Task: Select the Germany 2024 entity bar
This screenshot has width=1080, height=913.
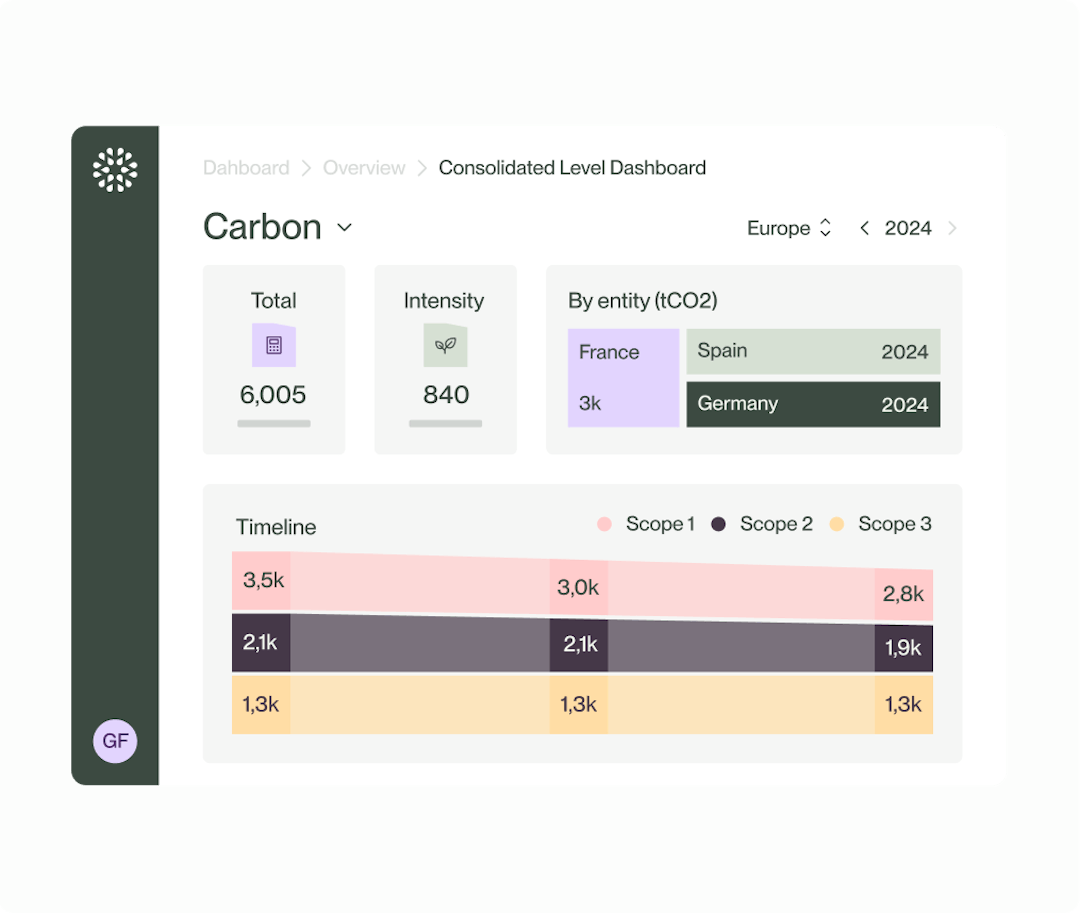Action: (813, 404)
